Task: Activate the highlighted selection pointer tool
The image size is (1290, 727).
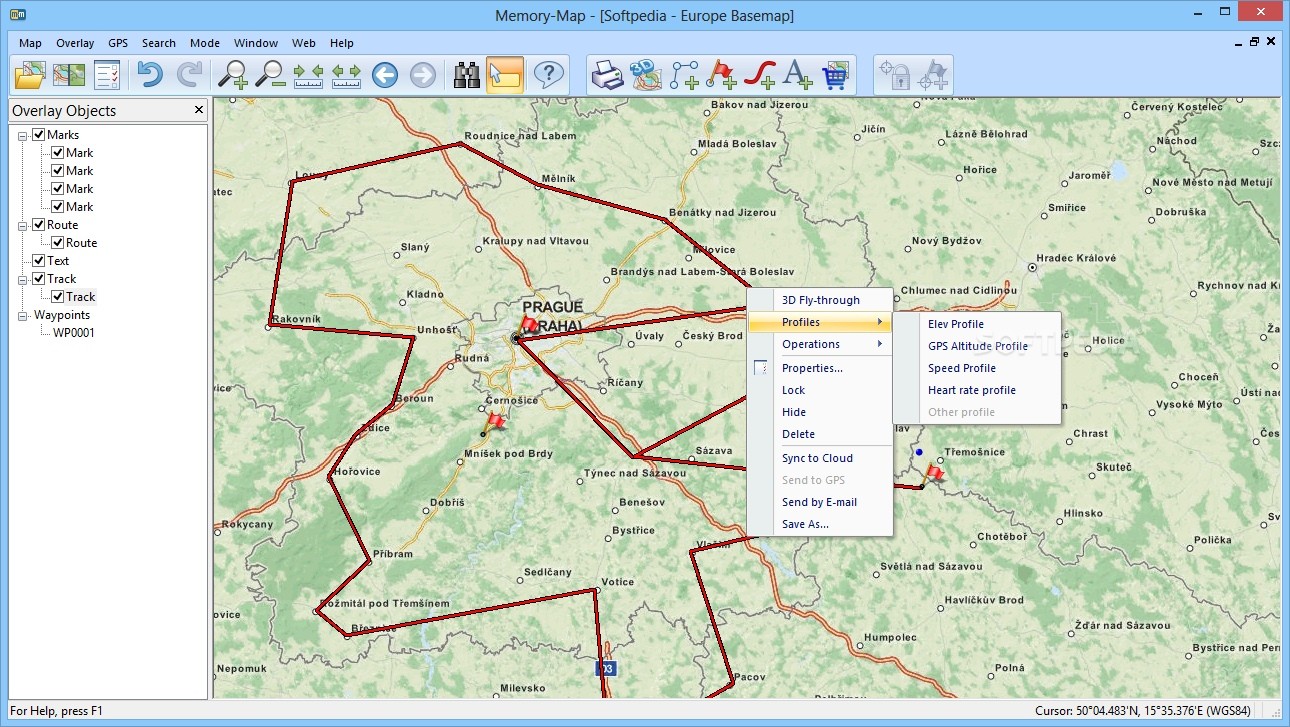Action: [x=506, y=75]
